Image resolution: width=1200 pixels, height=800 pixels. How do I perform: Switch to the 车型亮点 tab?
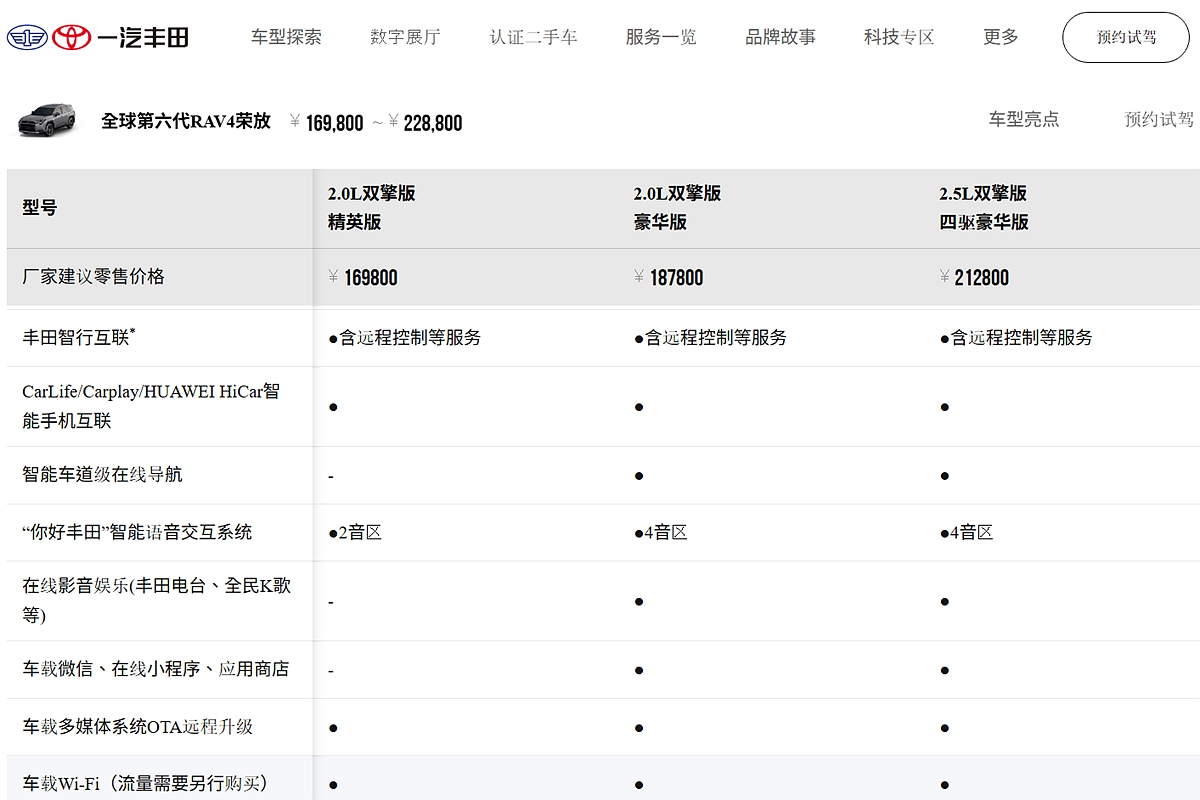point(1023,119)
